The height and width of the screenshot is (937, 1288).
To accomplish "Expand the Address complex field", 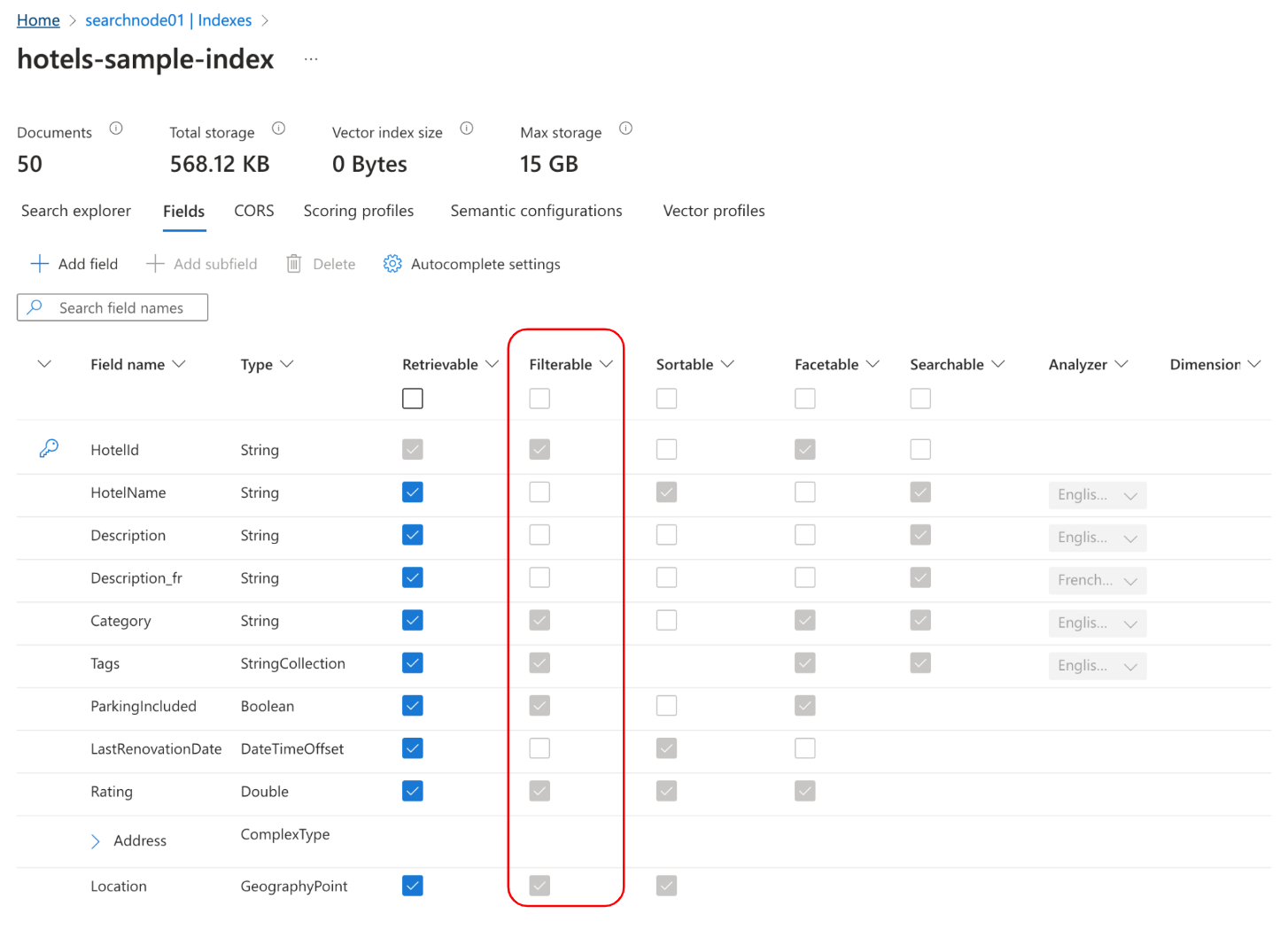I will [x=96, y=841].
